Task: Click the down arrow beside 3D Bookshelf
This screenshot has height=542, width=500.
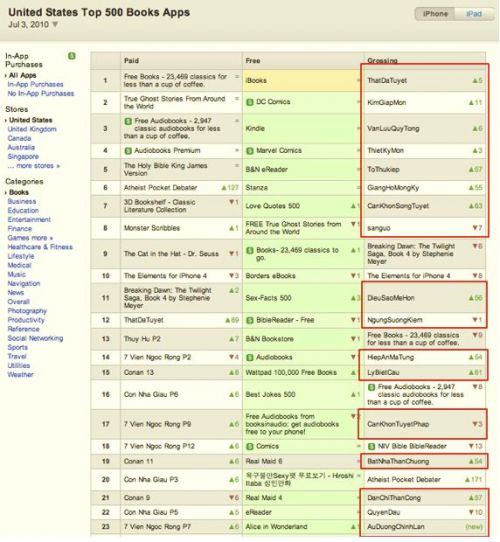Action: coord(232,202)
